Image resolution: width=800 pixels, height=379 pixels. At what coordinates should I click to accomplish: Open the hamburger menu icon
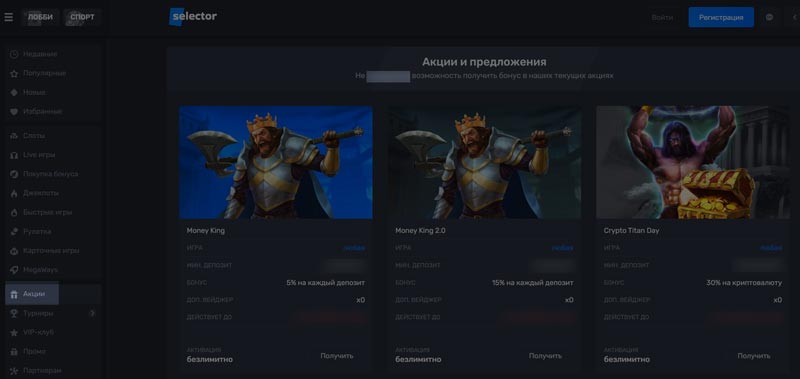point(8,17)
